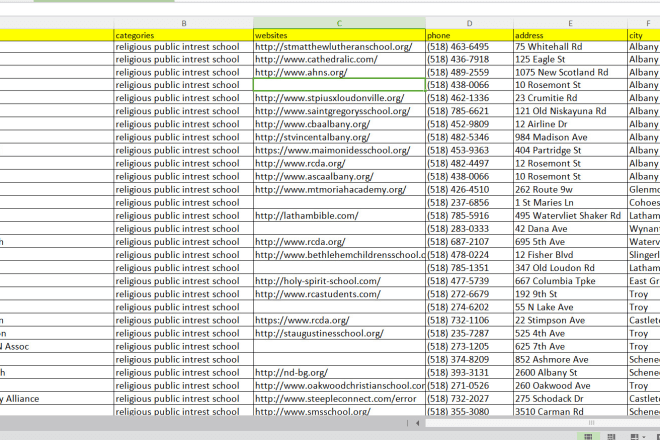Select phone cell (518) 687-2107
Image resolution: width=660 pixels, height=440 pixels.
click(x=469, y=242)
